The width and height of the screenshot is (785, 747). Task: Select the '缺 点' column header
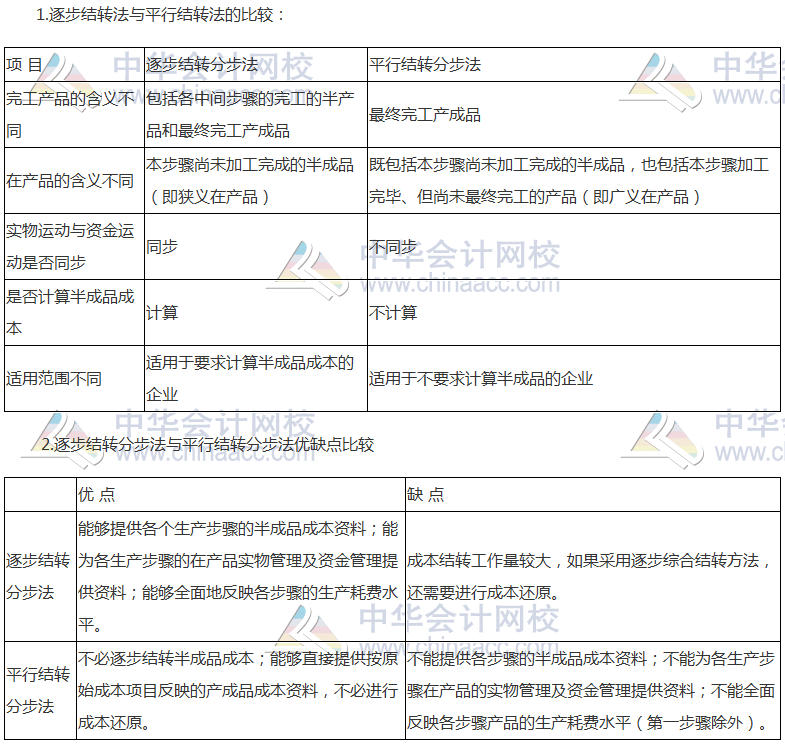593,494
